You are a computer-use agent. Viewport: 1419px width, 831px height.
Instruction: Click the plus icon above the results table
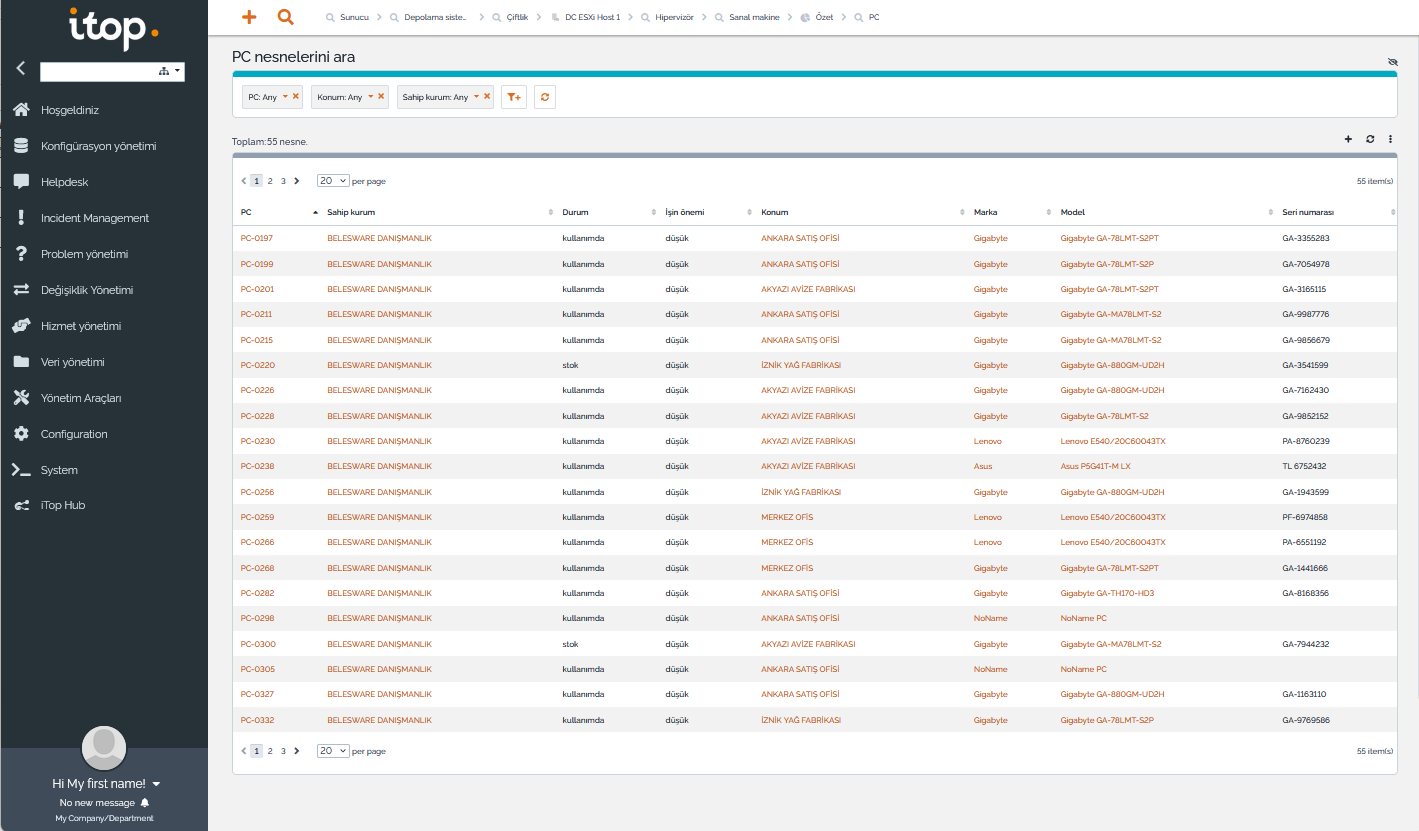(x=1348, y=139)
